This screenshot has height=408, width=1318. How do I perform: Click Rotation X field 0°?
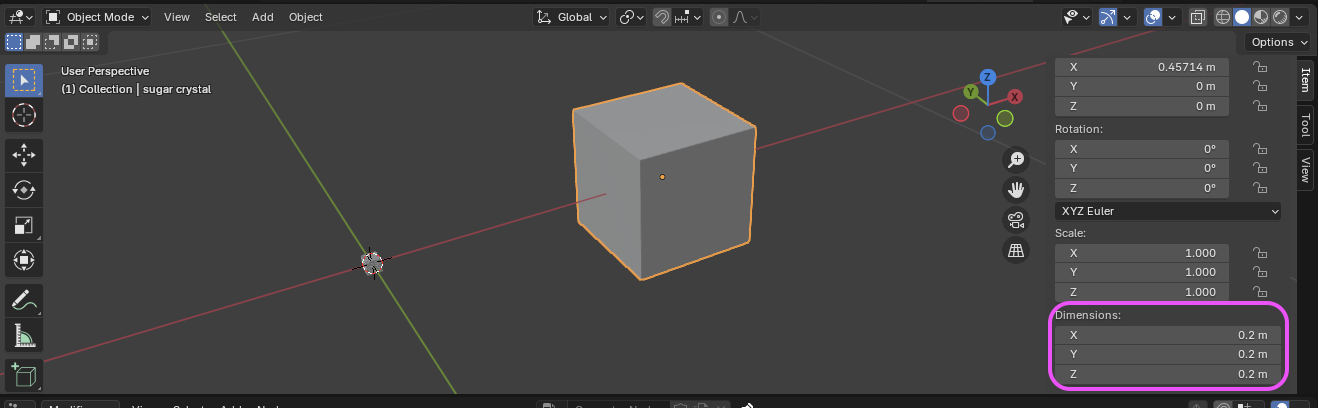click(1142, 148)
